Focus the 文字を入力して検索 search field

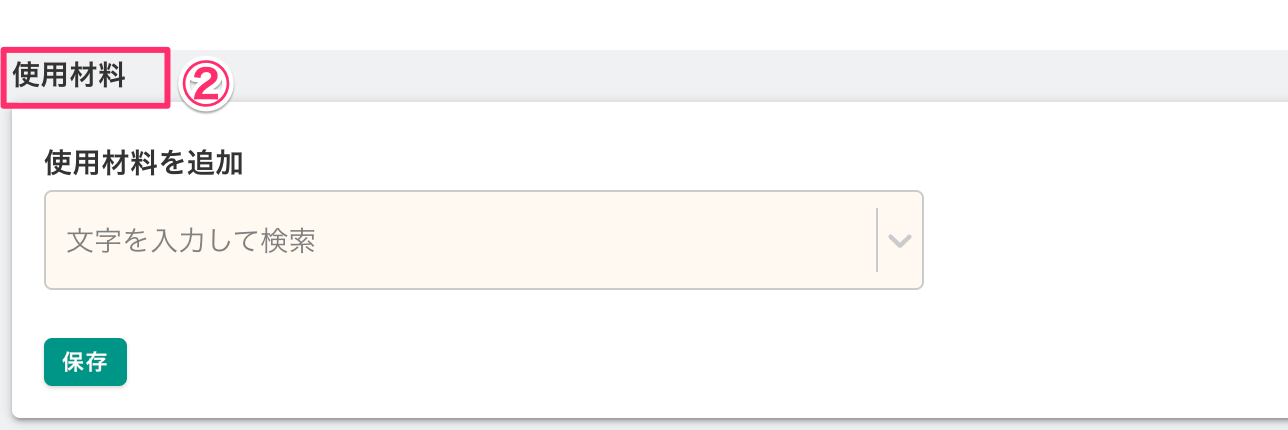[x=460, y=241]
